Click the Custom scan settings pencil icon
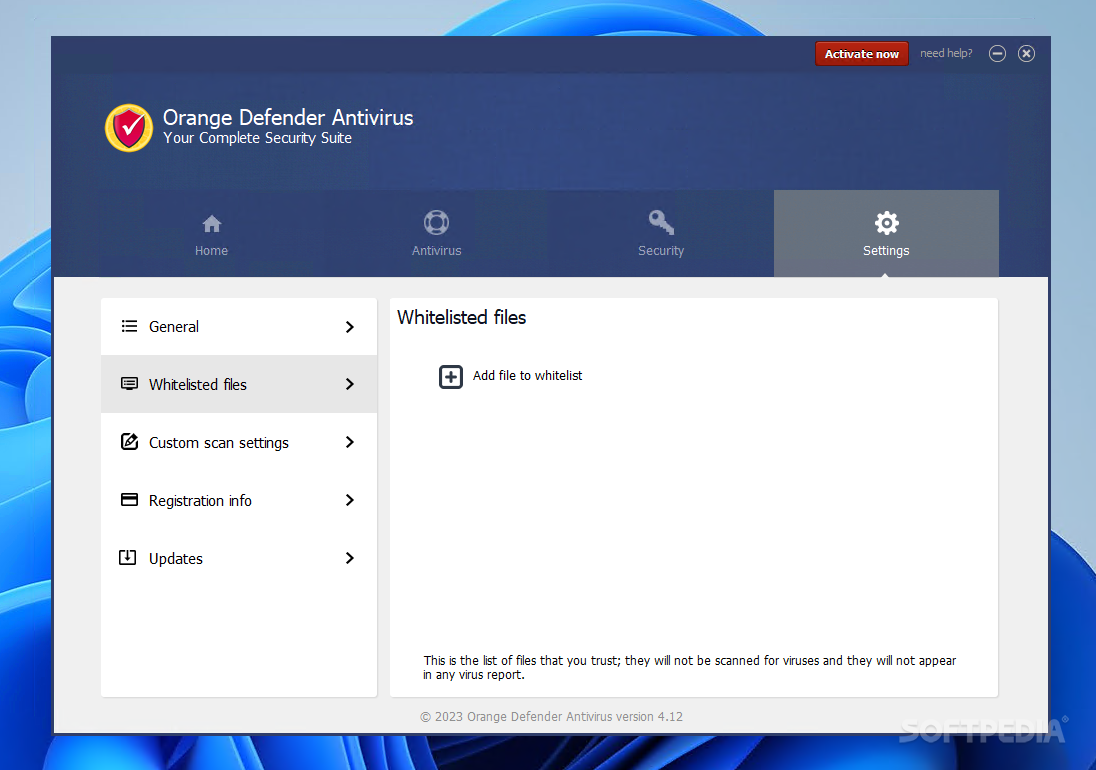 tap(129, 442)
